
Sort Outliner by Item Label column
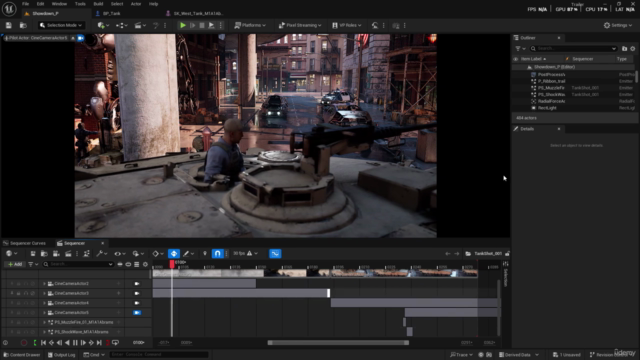tap(533, 59)
